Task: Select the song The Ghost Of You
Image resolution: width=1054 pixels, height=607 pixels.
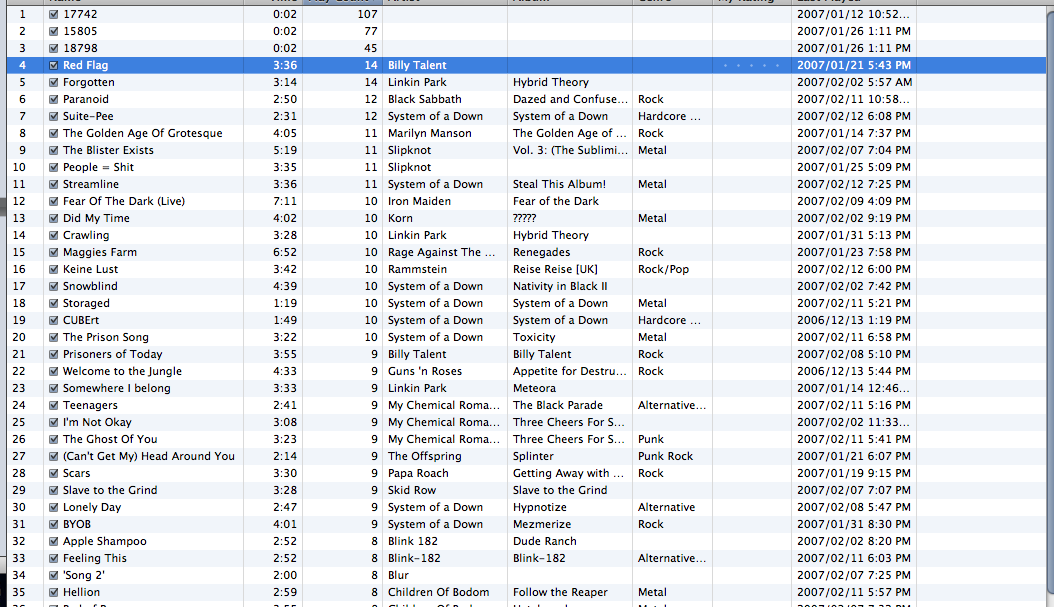Action: [110, 439]
